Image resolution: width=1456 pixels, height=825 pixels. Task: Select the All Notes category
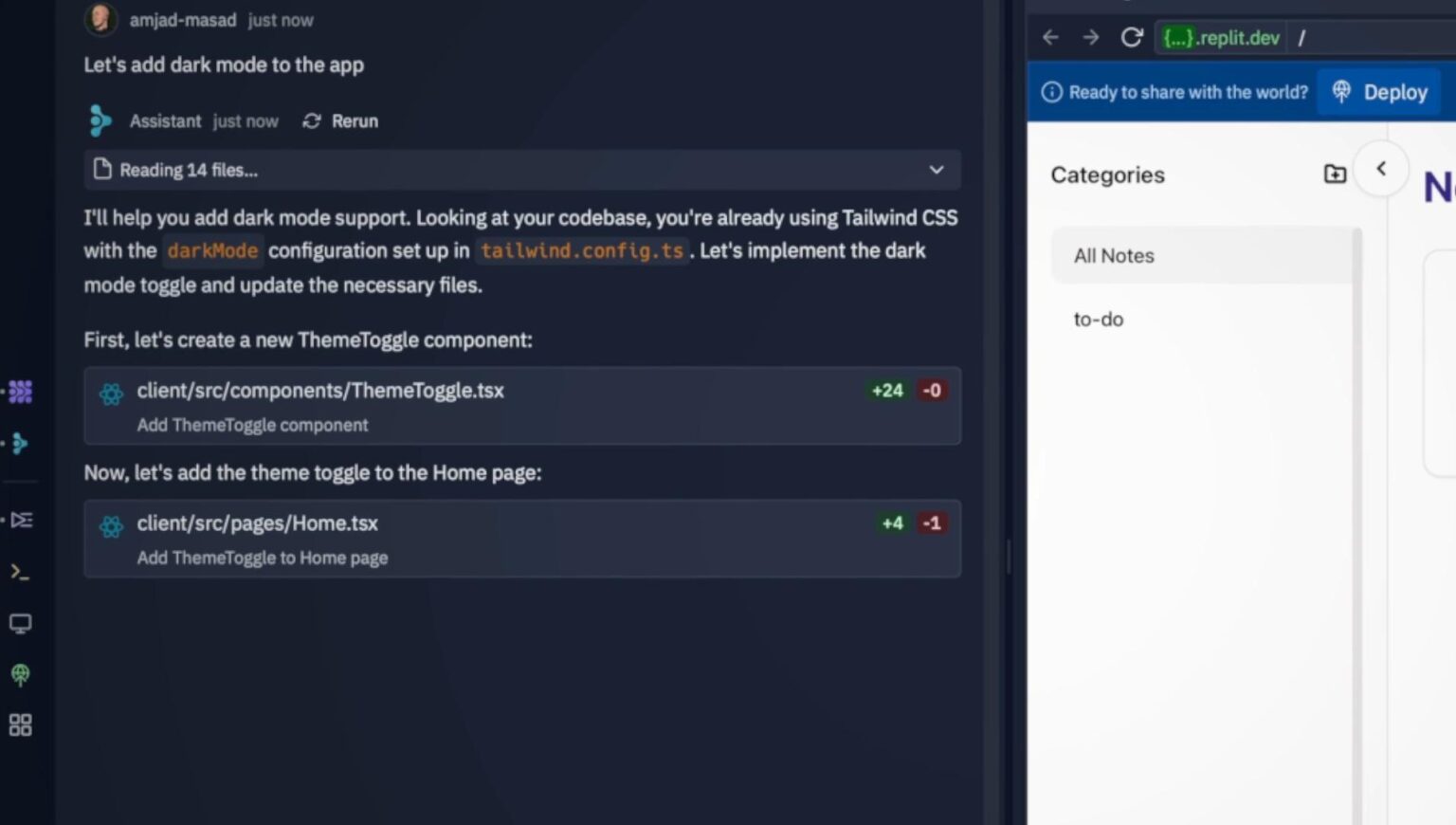tap(1114, 255)
